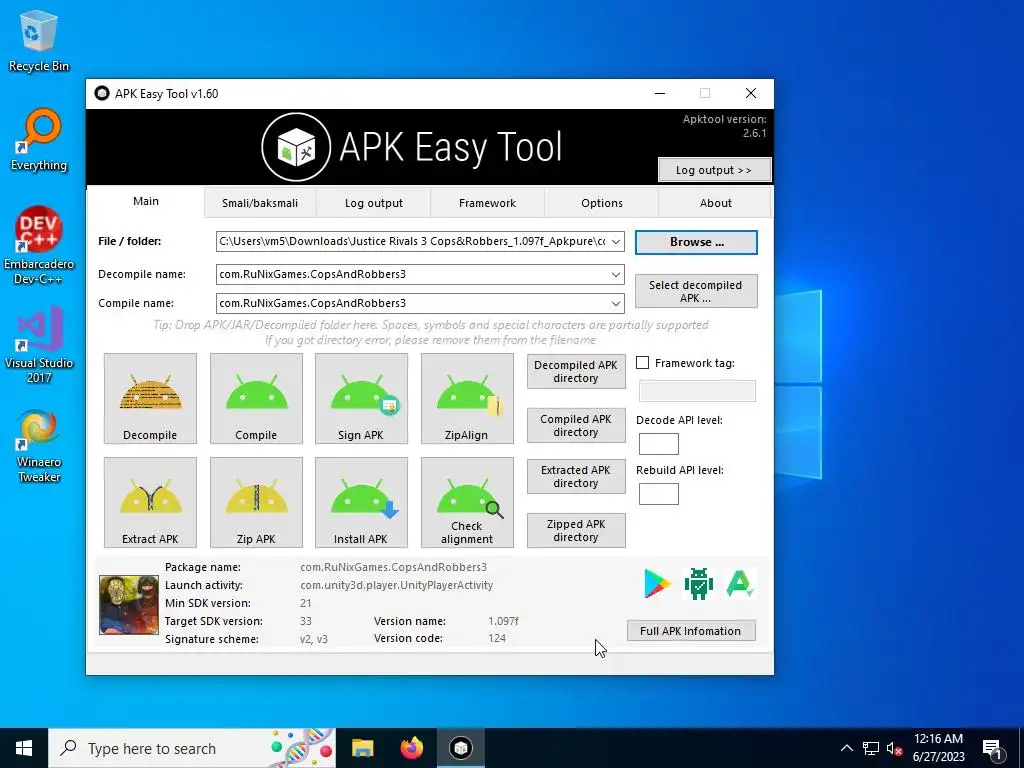Expand the File / folder dropdown
This screenshot has width=1024, height=768.
(x=616, y=242)
